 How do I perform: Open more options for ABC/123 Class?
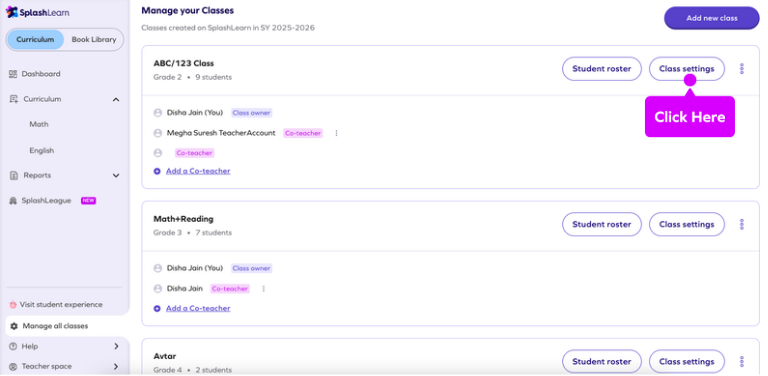[742, 69]
